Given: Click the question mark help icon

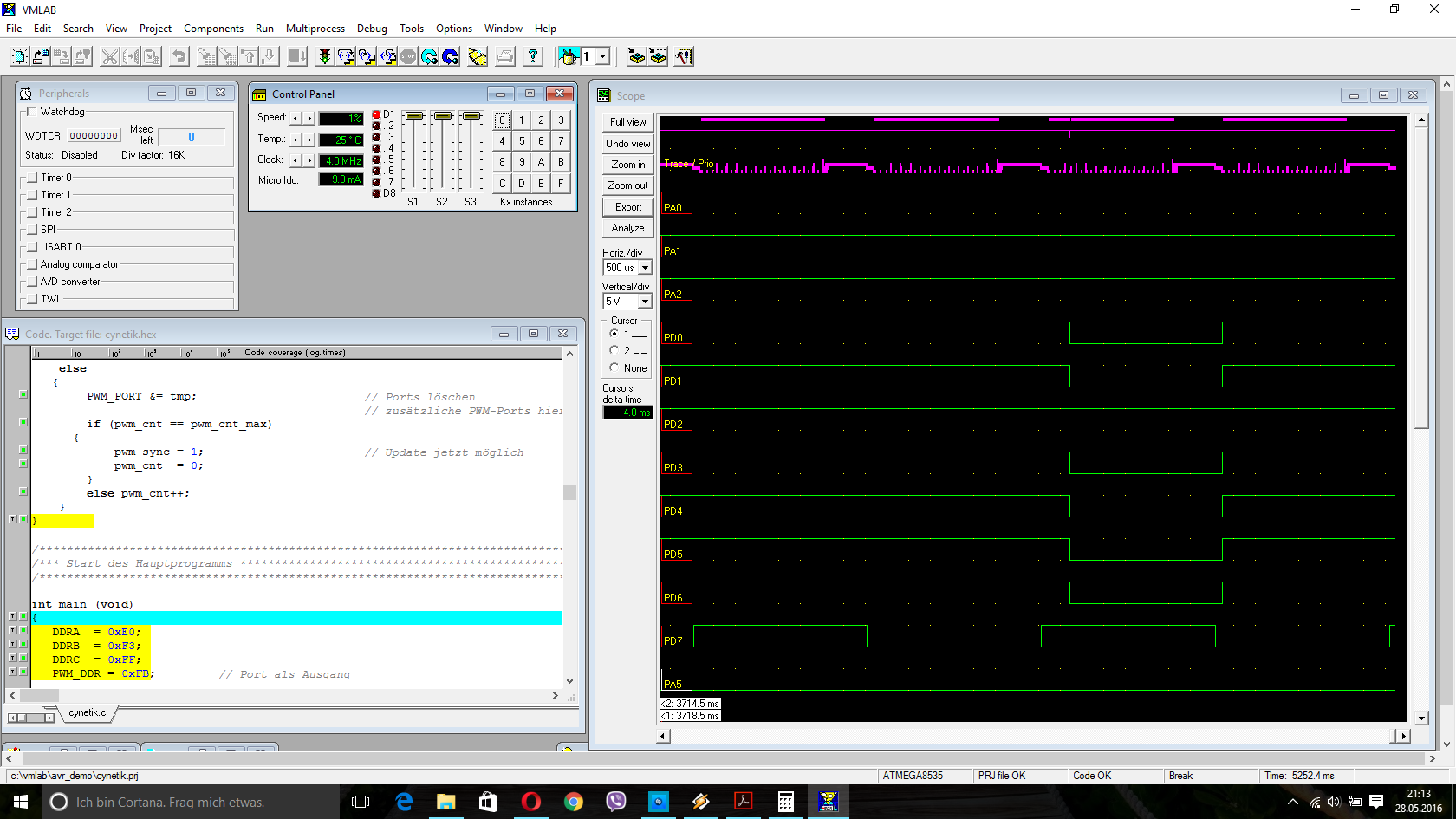Looking at the screenshot, I should pyautogui.click(x=533, y=56).
